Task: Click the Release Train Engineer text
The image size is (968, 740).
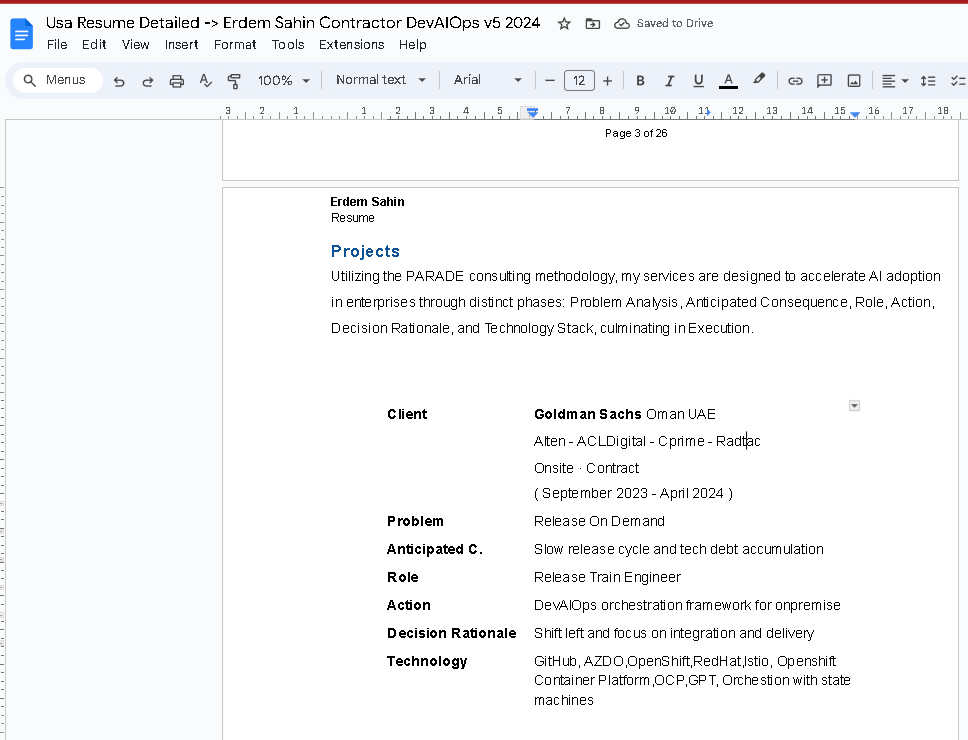Action: pos(607,578)
